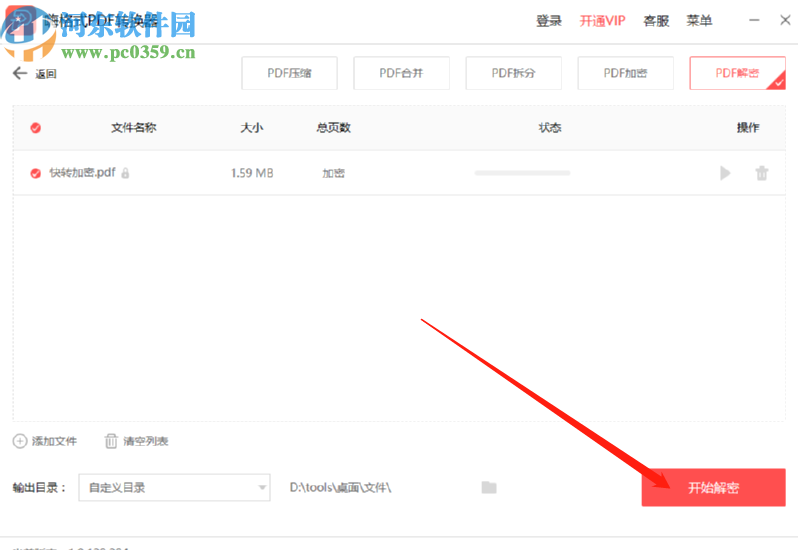Minimize the converter window
The height and width of the screenshot is (550, 798).
click(x=754, y=20)
